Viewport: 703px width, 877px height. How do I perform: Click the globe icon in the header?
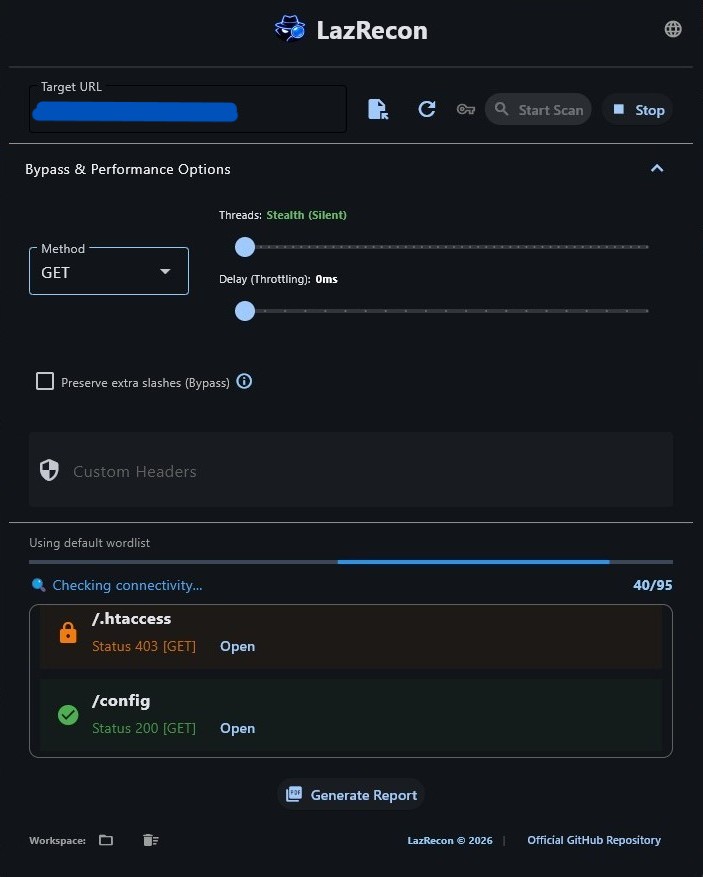pyautogui.click(x=673, y=29)
